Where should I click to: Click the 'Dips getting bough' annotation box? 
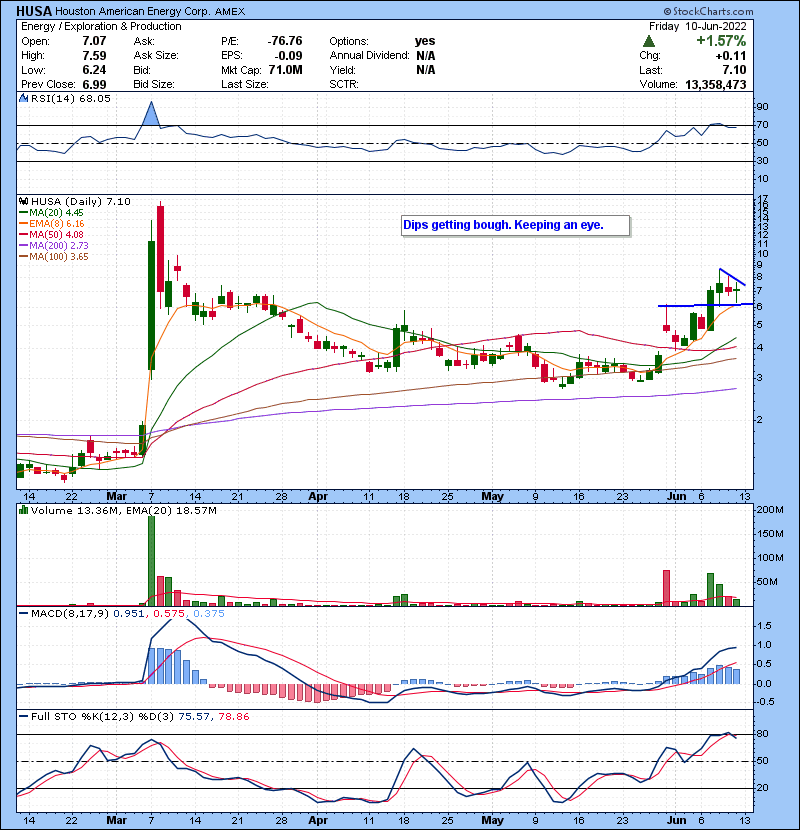pos(516,226)
